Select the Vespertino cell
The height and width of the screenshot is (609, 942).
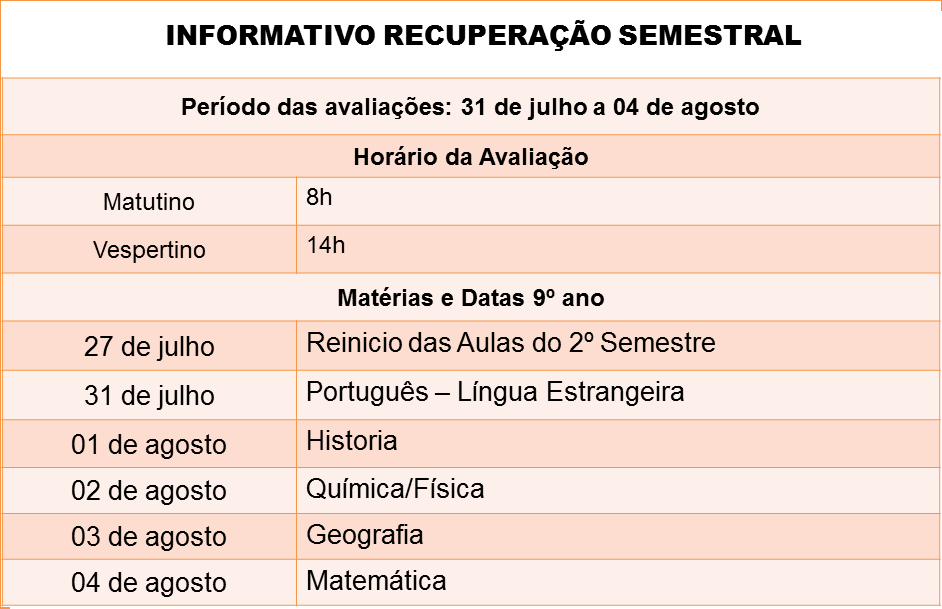tap(149, 249)
